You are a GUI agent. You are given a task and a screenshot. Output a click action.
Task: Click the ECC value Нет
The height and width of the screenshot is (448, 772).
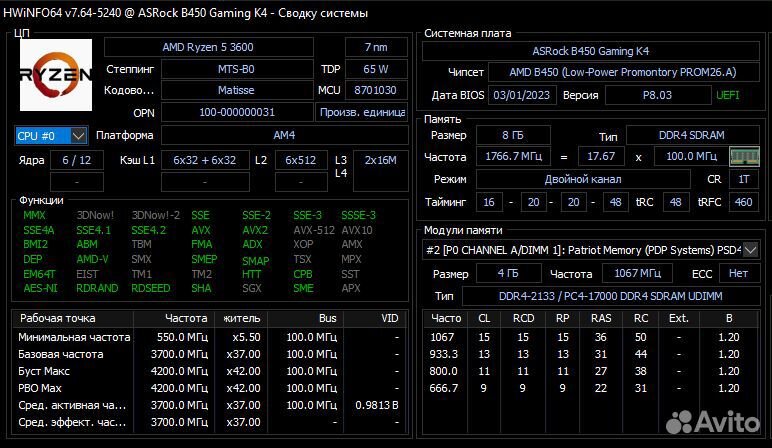pyautogui.click(x=739, y=273)
